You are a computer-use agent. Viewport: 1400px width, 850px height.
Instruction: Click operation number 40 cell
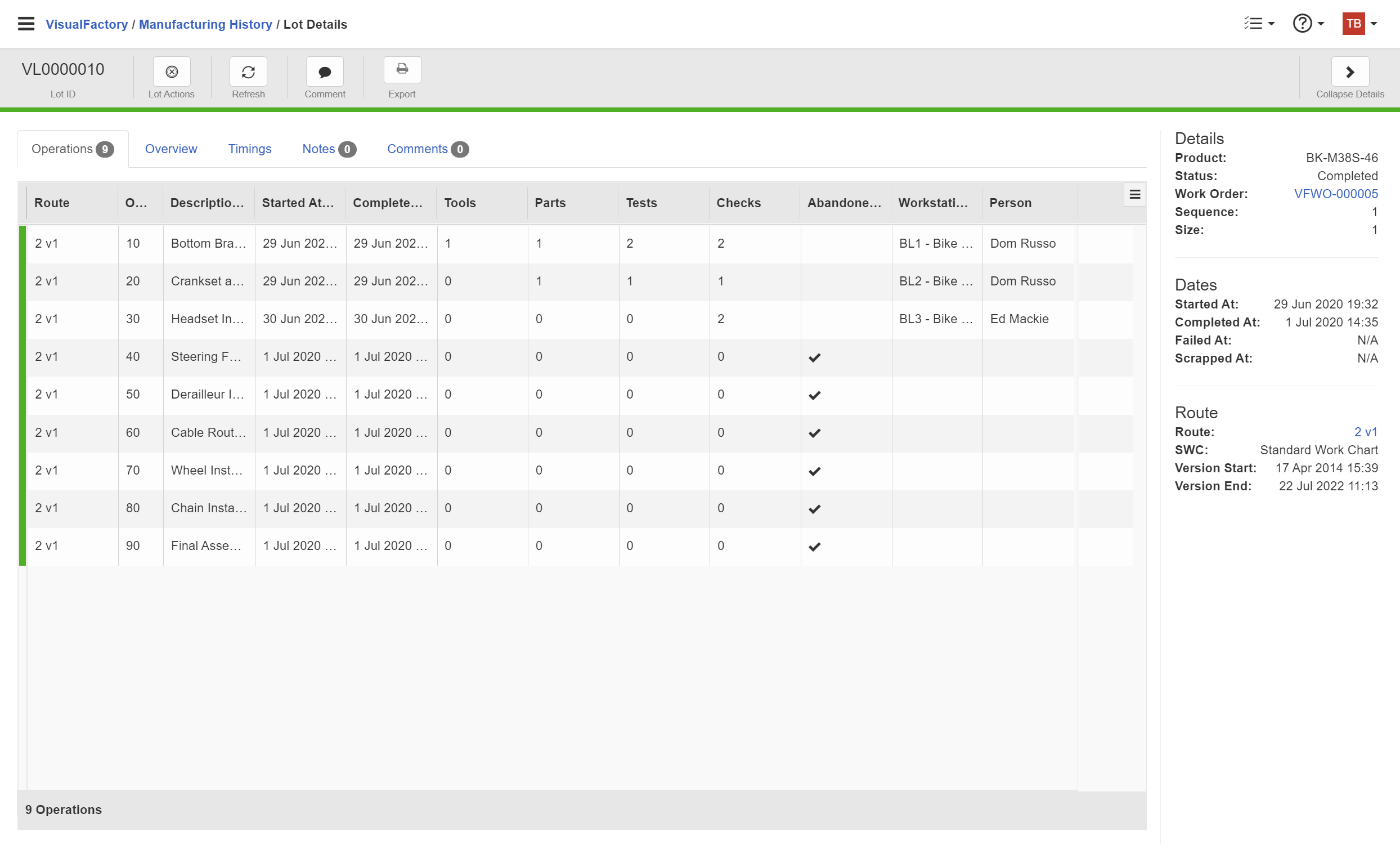tap(140, 356)
